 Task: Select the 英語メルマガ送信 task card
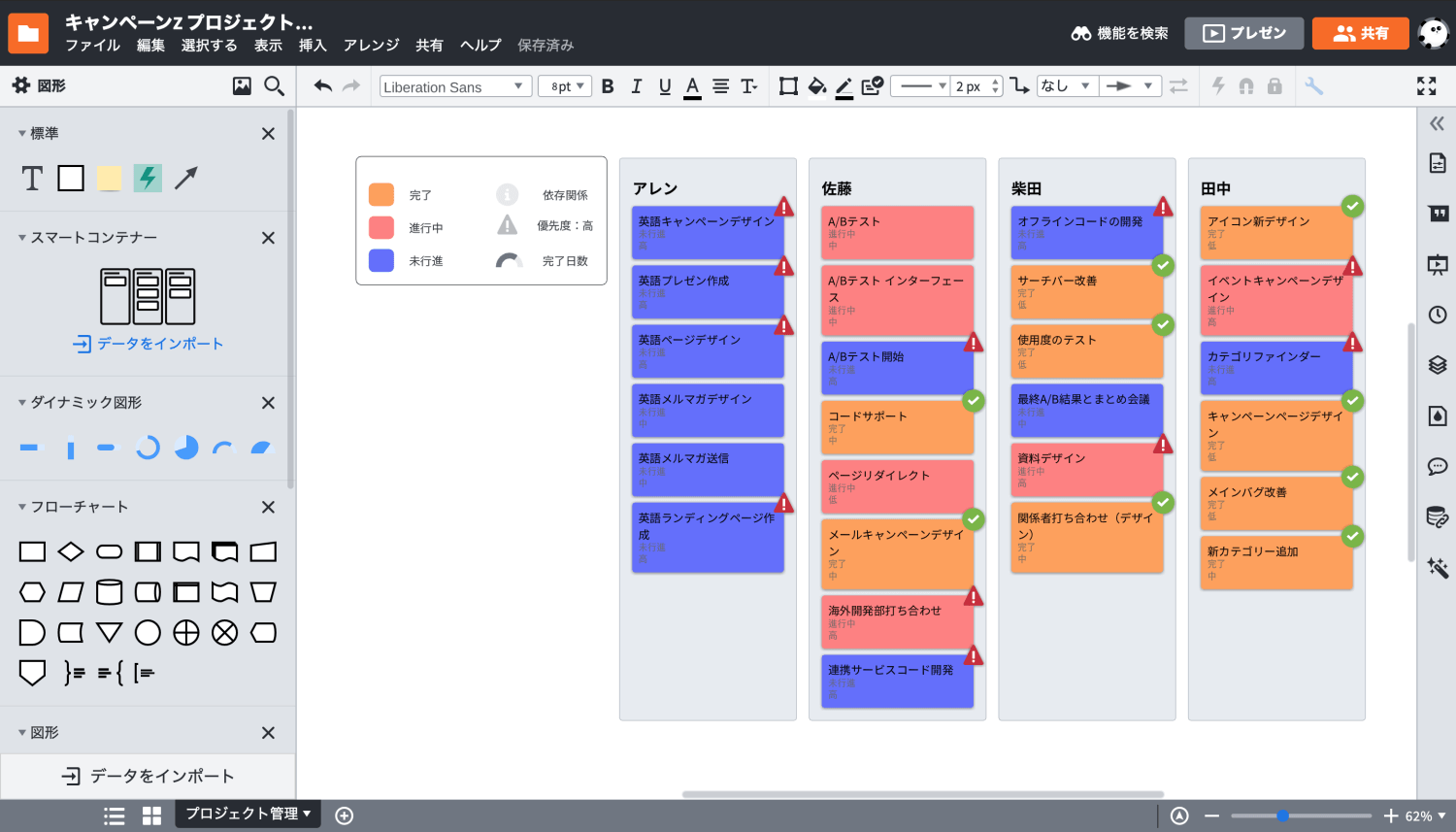pyautogui.click(x=708, y=469)
